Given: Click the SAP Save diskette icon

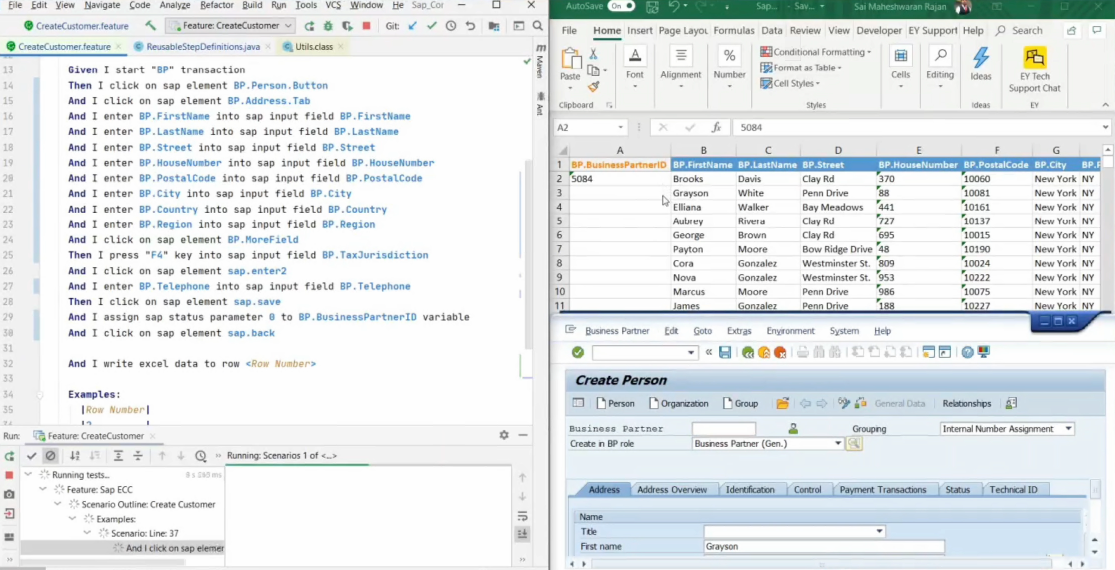Looking at the screenshot, I should (725, 352).
